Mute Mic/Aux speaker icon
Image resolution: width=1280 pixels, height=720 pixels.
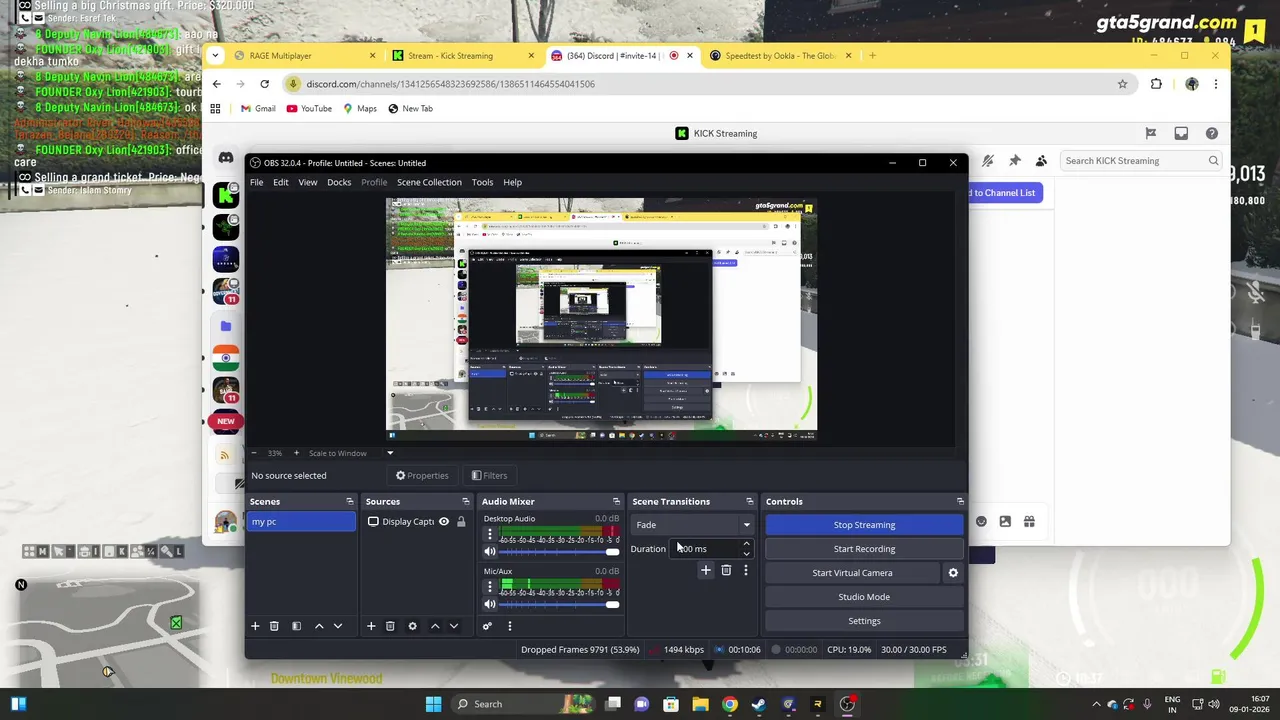point(490,604)
